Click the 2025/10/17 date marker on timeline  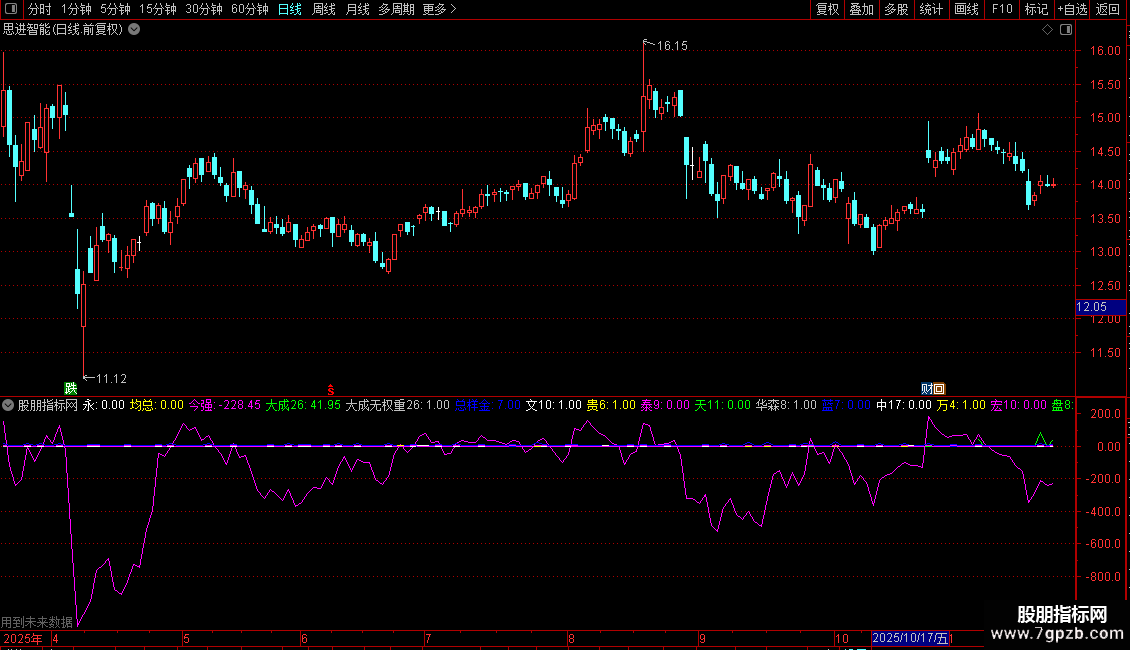pos(910,638)
